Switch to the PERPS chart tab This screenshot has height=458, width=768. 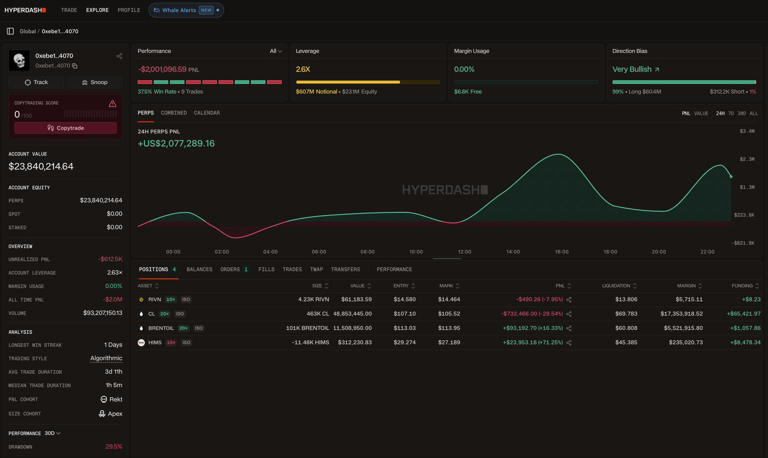(x=145, y=113)
